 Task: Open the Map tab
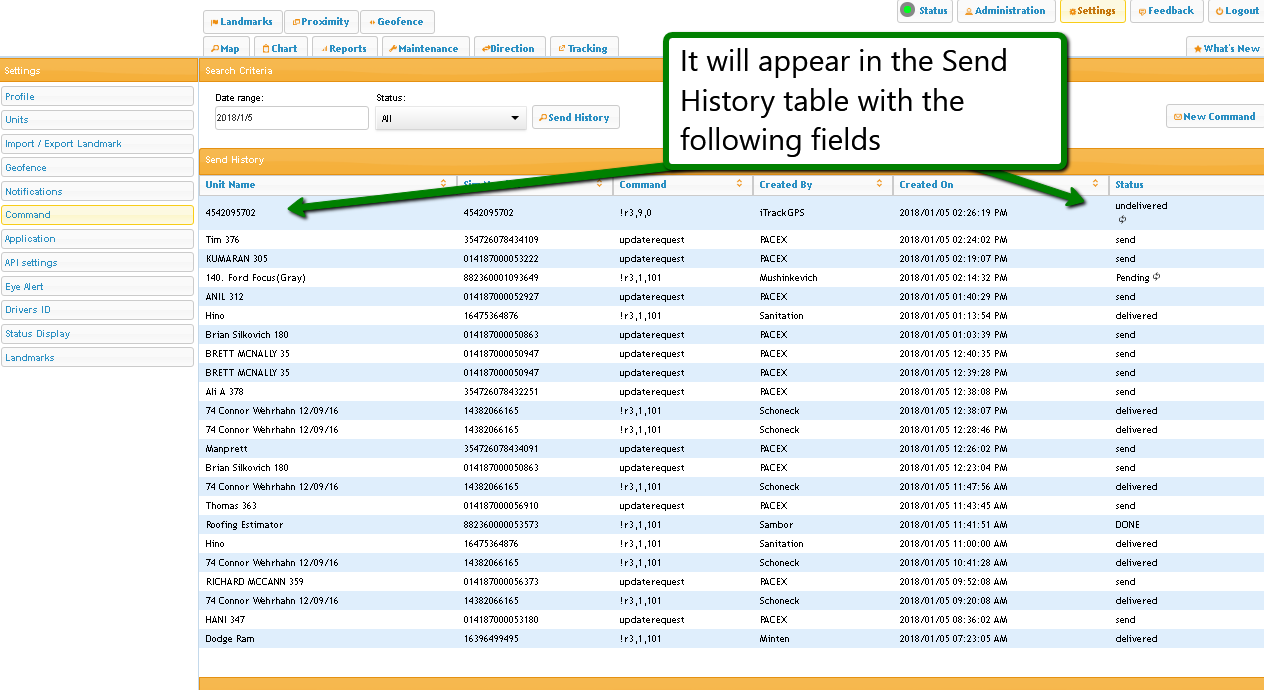point(226,48)
